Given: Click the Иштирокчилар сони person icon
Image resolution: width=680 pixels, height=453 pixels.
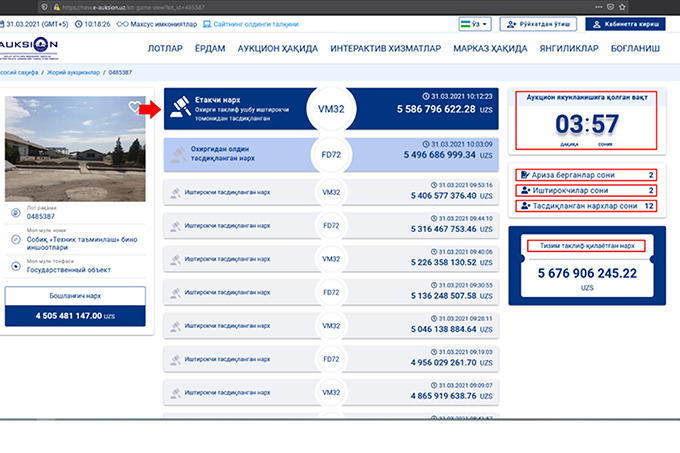Looking at the screenshot, I should 523,190.
